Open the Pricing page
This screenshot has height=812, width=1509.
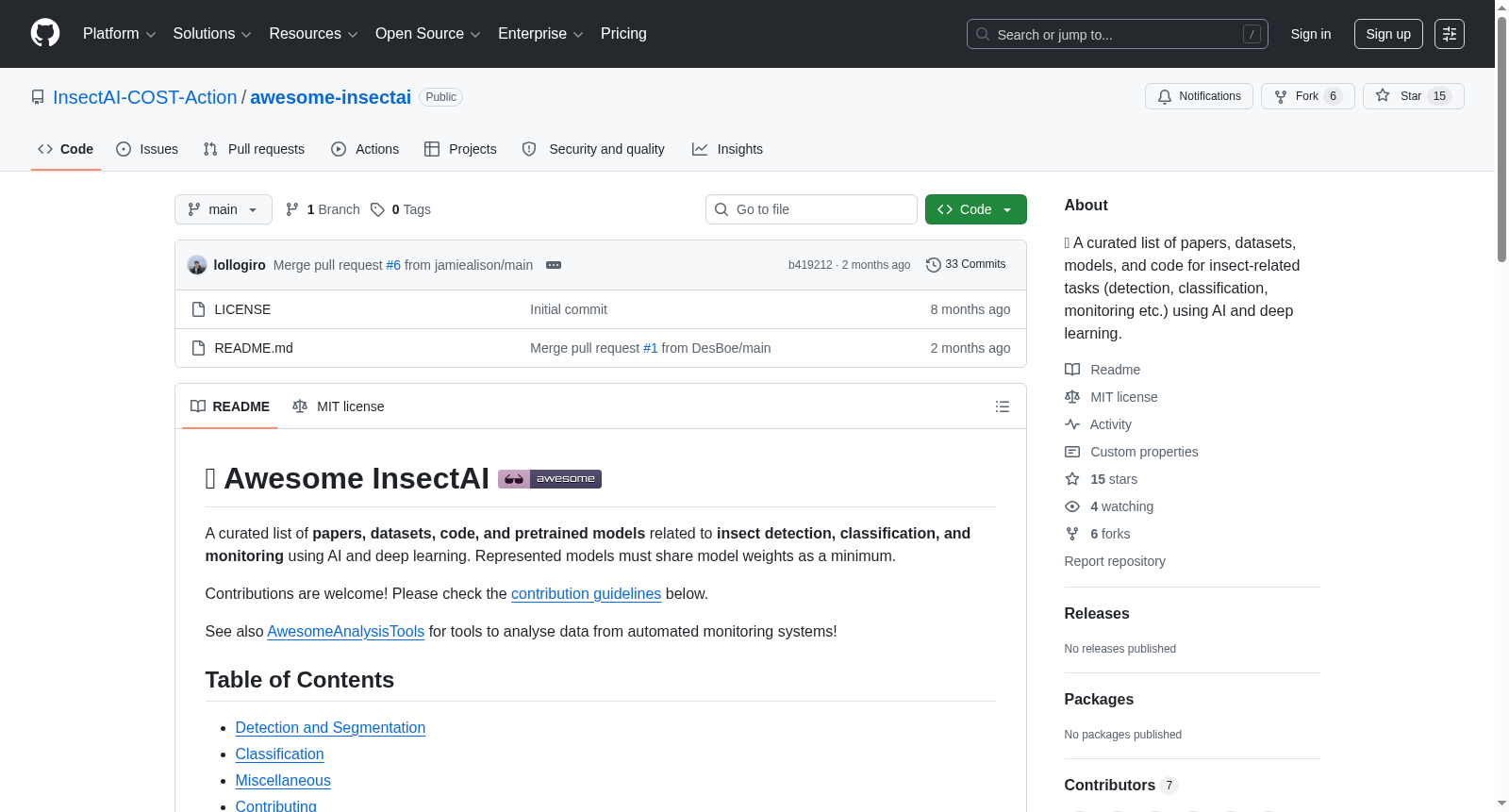pyautogui.click(x=623, y=34)
